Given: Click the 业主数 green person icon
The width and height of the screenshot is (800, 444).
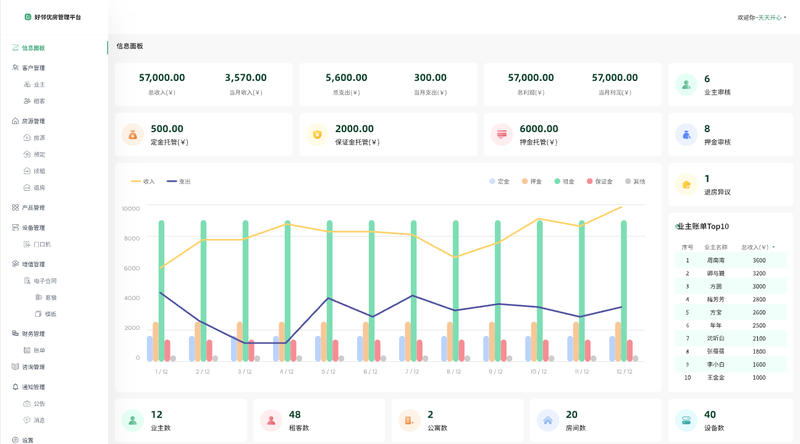Looking at the screenshot, I should pos(133,421).
